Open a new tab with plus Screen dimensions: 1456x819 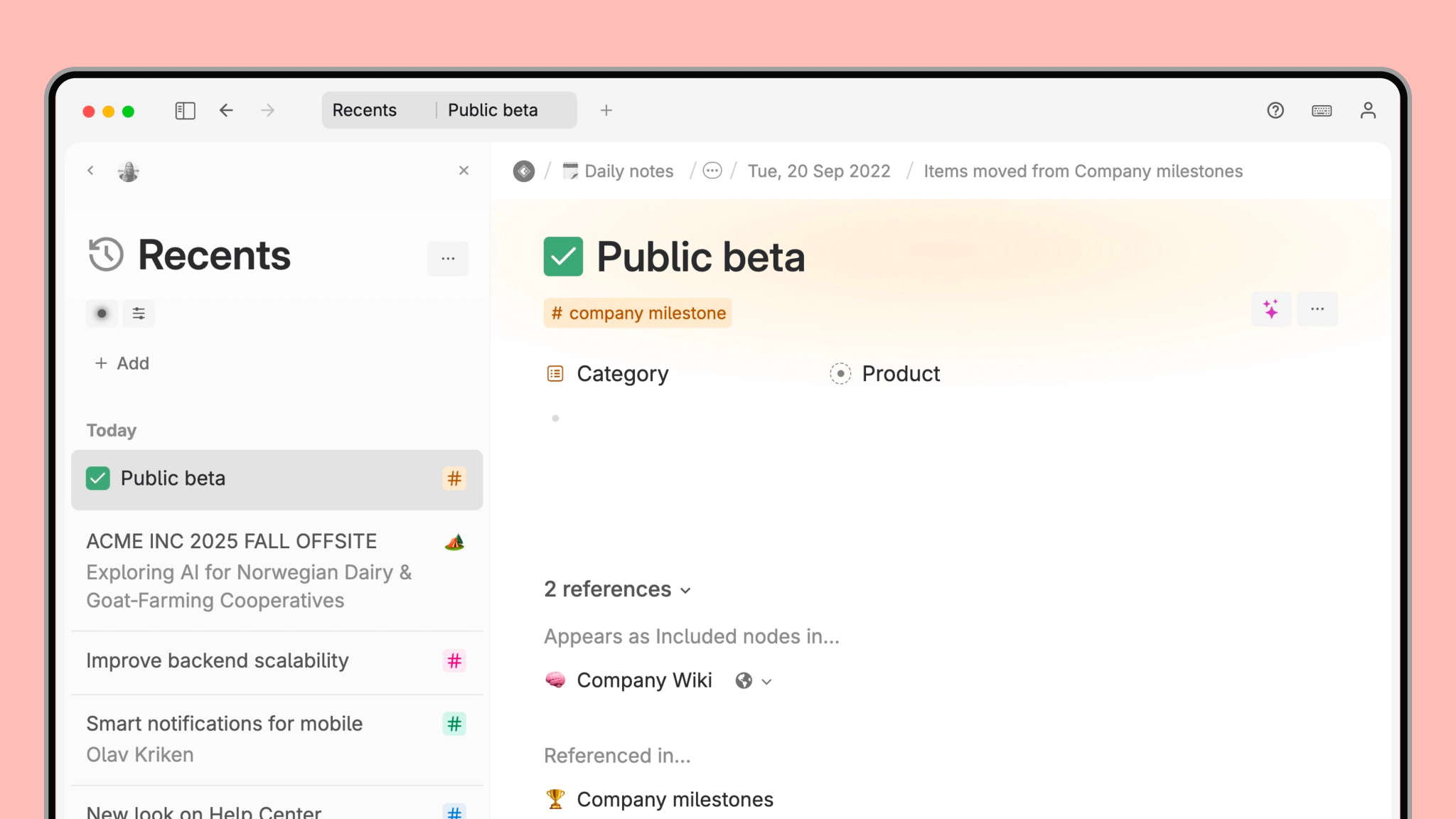coord(606,110)
